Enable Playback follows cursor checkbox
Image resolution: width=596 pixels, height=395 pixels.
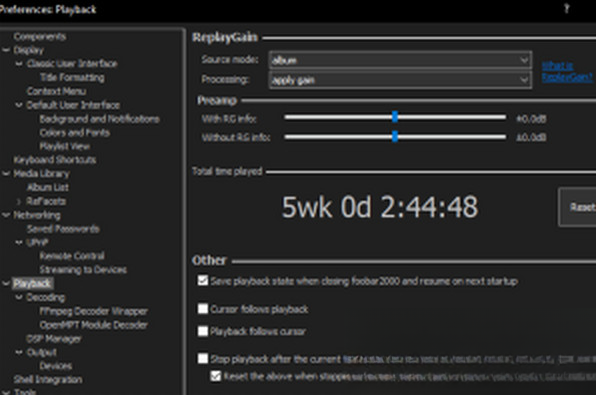[x=203, y=331]
